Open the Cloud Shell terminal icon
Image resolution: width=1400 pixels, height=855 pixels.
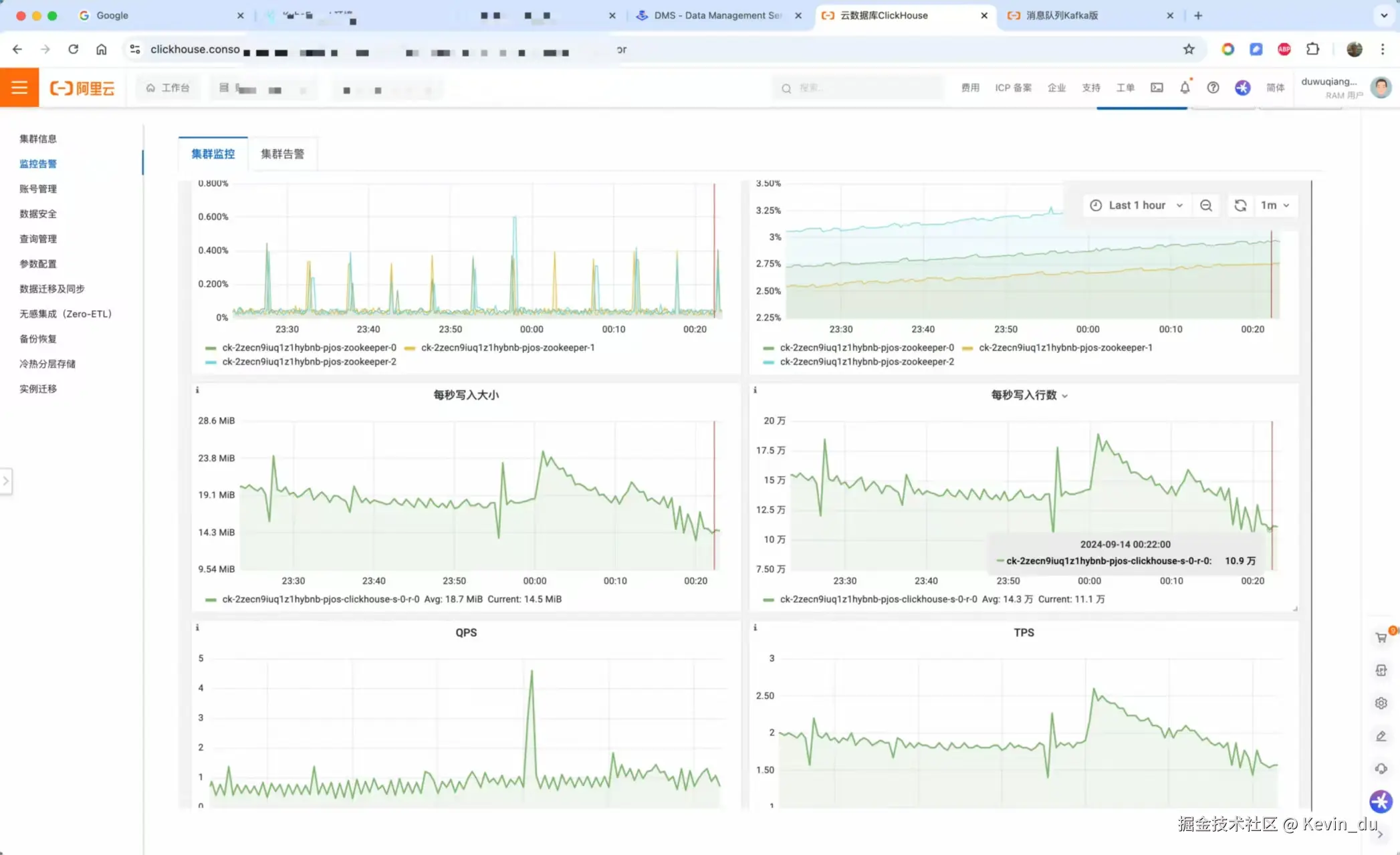[1157, 88]
